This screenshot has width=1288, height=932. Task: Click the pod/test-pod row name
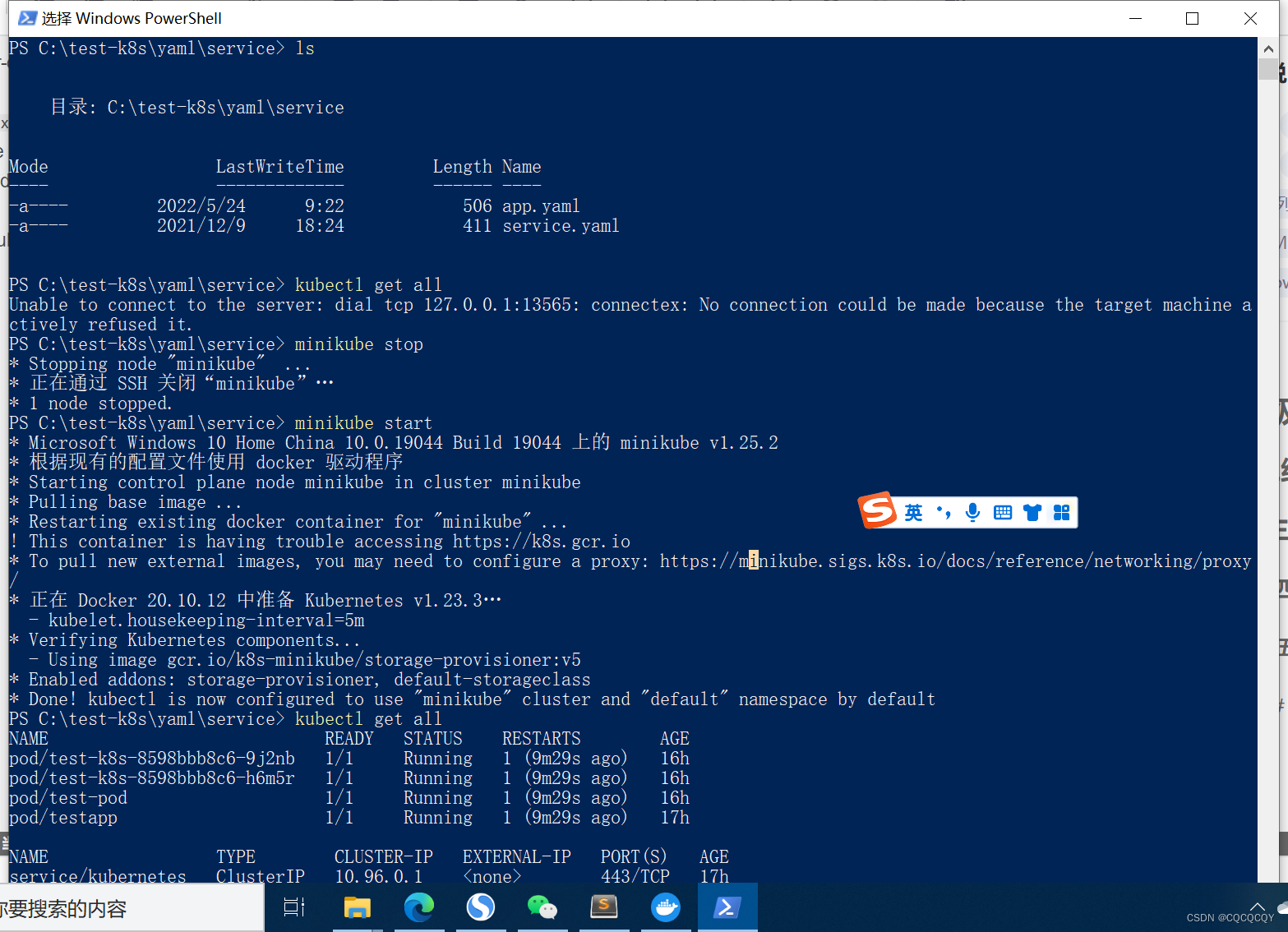pos(68,798)
